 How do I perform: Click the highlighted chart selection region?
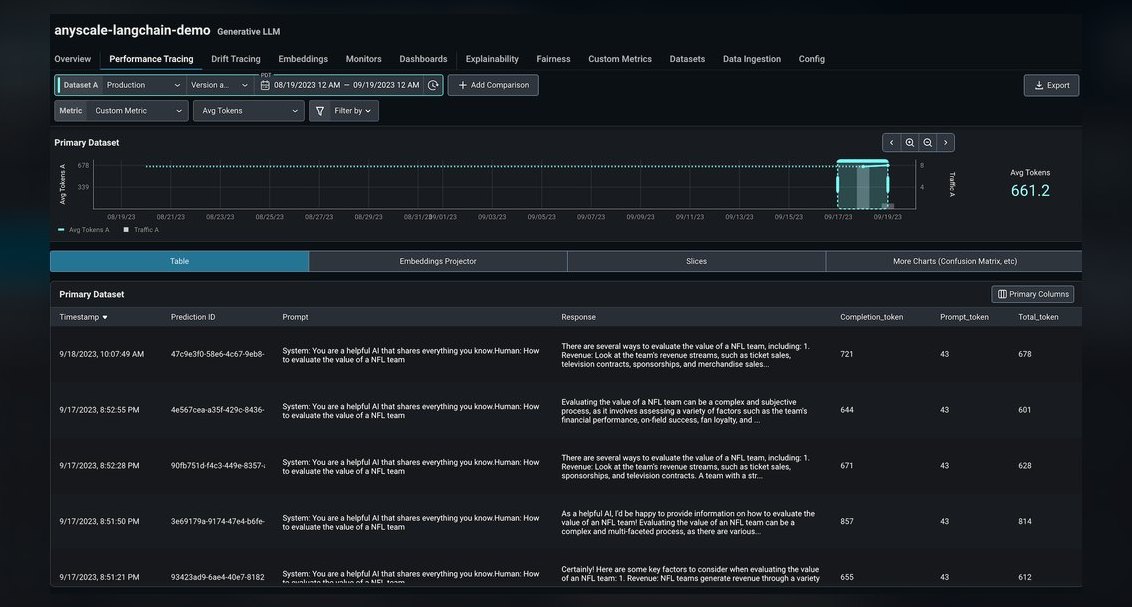pos(863,185)
